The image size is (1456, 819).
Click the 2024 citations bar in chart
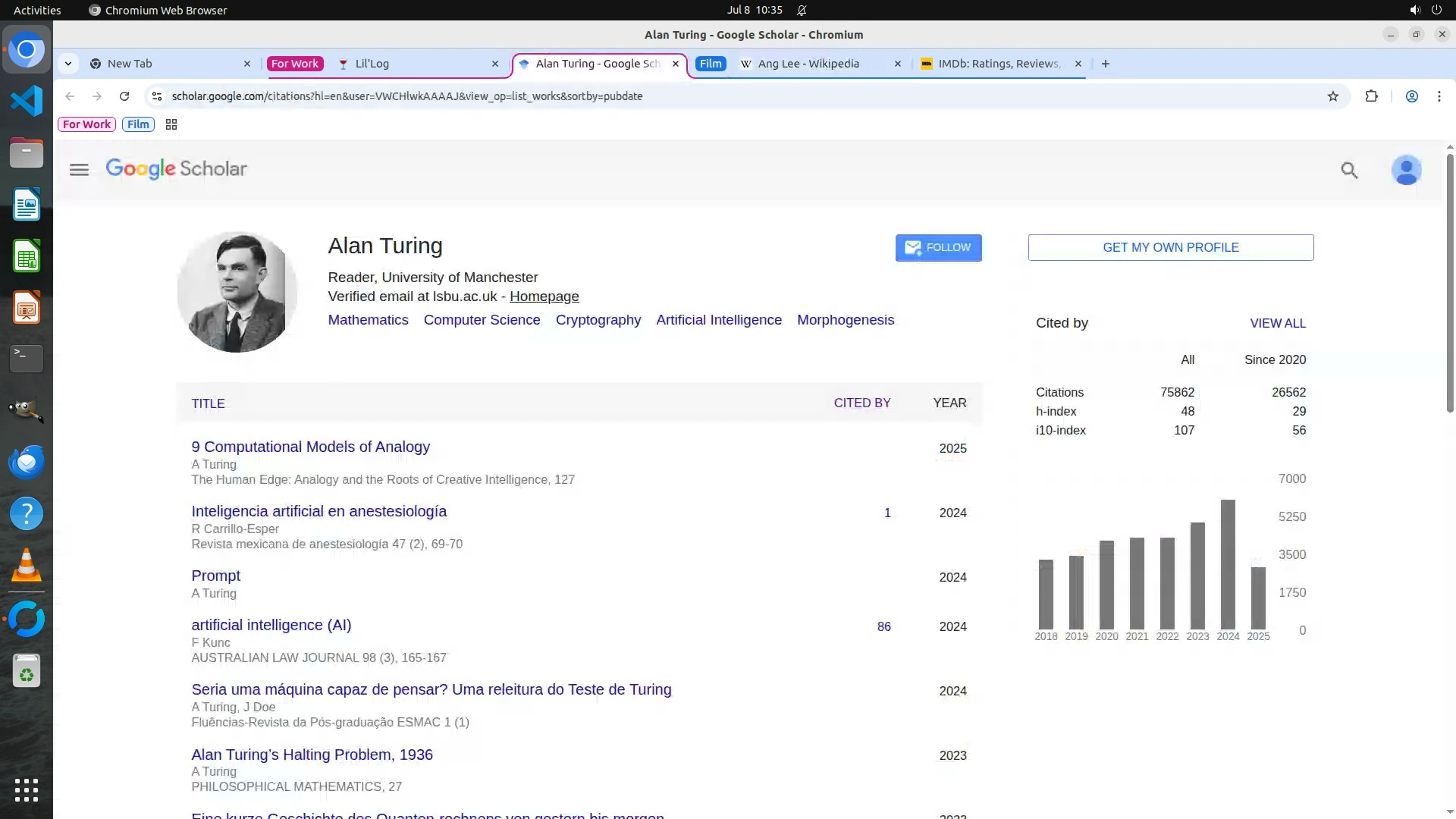pyautogui.click(x=1228, y=563)
